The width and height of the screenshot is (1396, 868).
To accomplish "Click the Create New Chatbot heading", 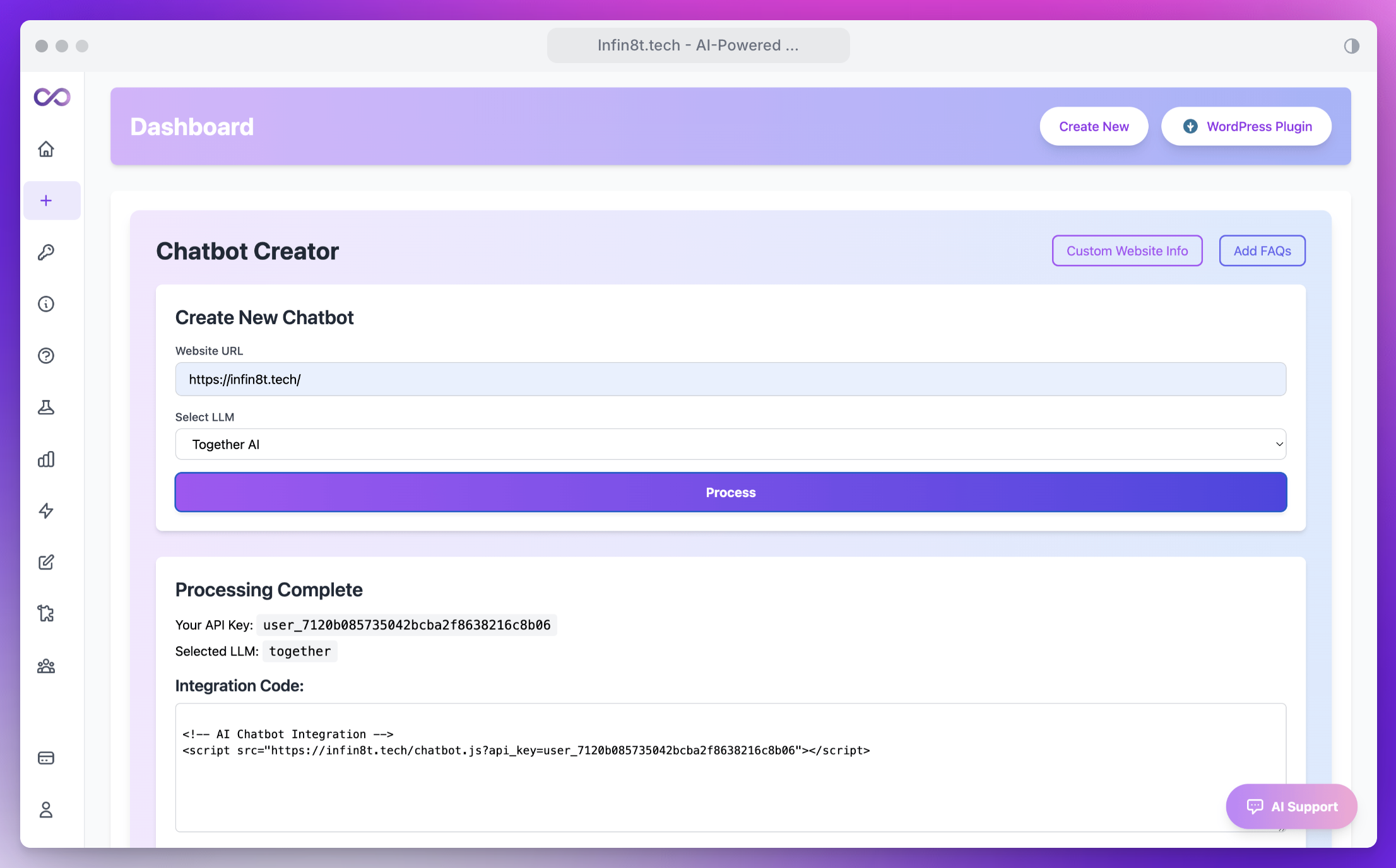I will click(x=264, y=317).
